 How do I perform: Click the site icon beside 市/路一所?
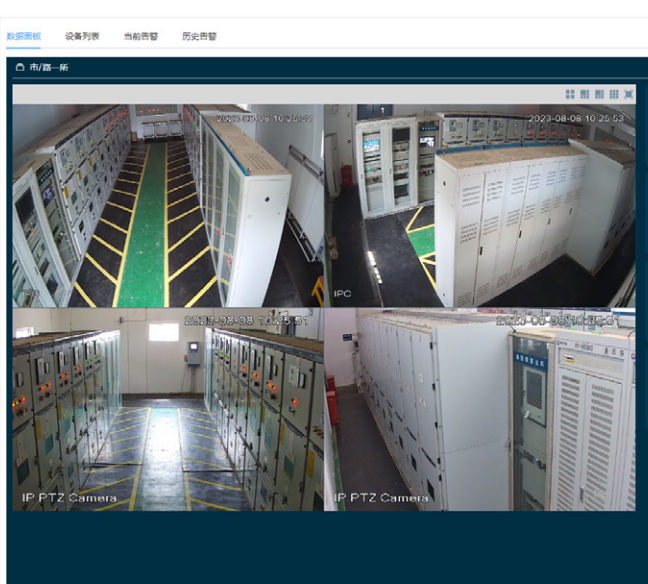19,68
